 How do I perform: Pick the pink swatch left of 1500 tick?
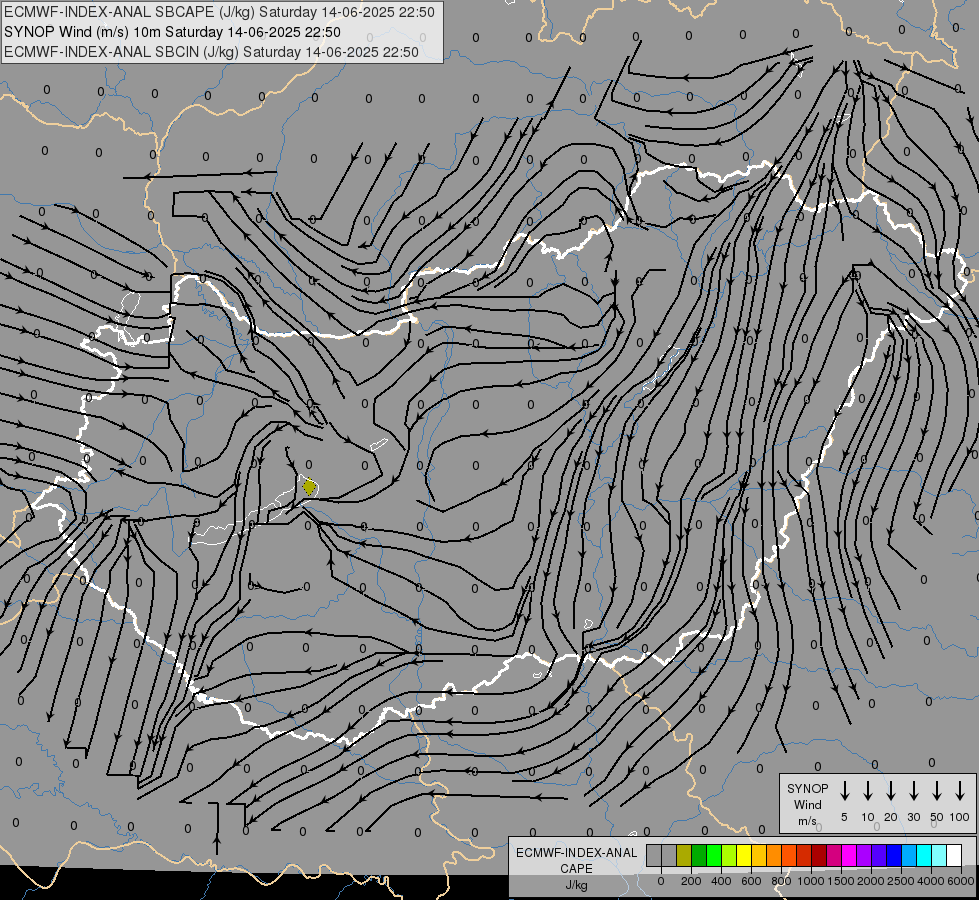point(834,855)
